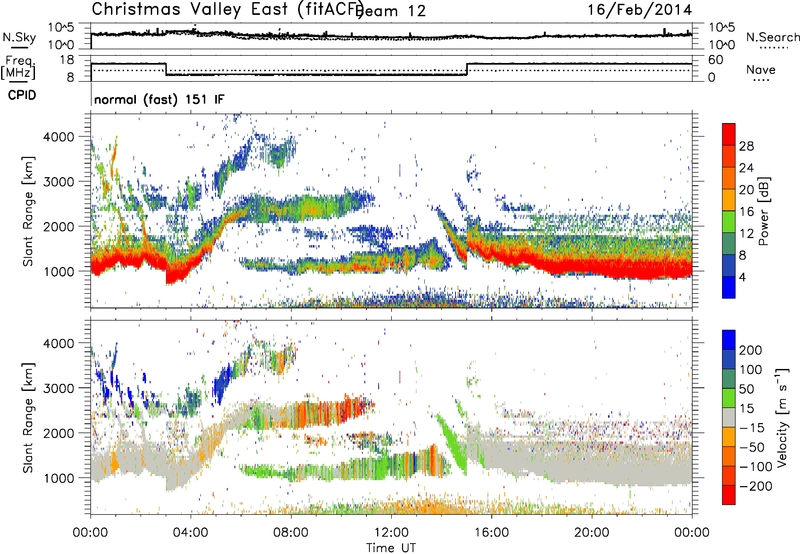800x554 pixels.
Task: Click the '16:00' time axis tick
Action: 492,533
